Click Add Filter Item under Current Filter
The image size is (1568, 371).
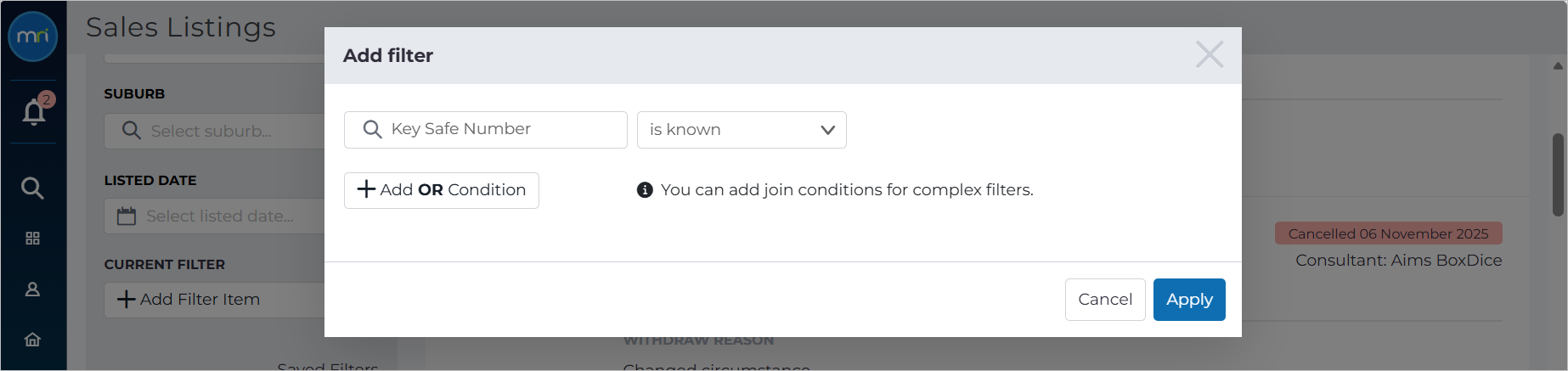point(214,300)
